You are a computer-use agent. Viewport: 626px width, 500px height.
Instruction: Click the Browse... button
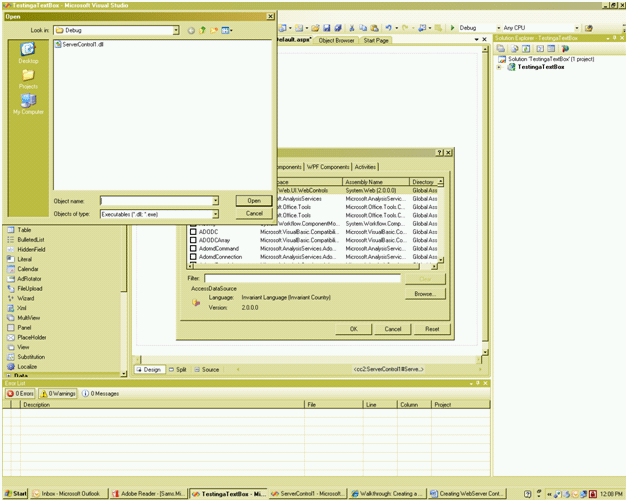[424, 294]
